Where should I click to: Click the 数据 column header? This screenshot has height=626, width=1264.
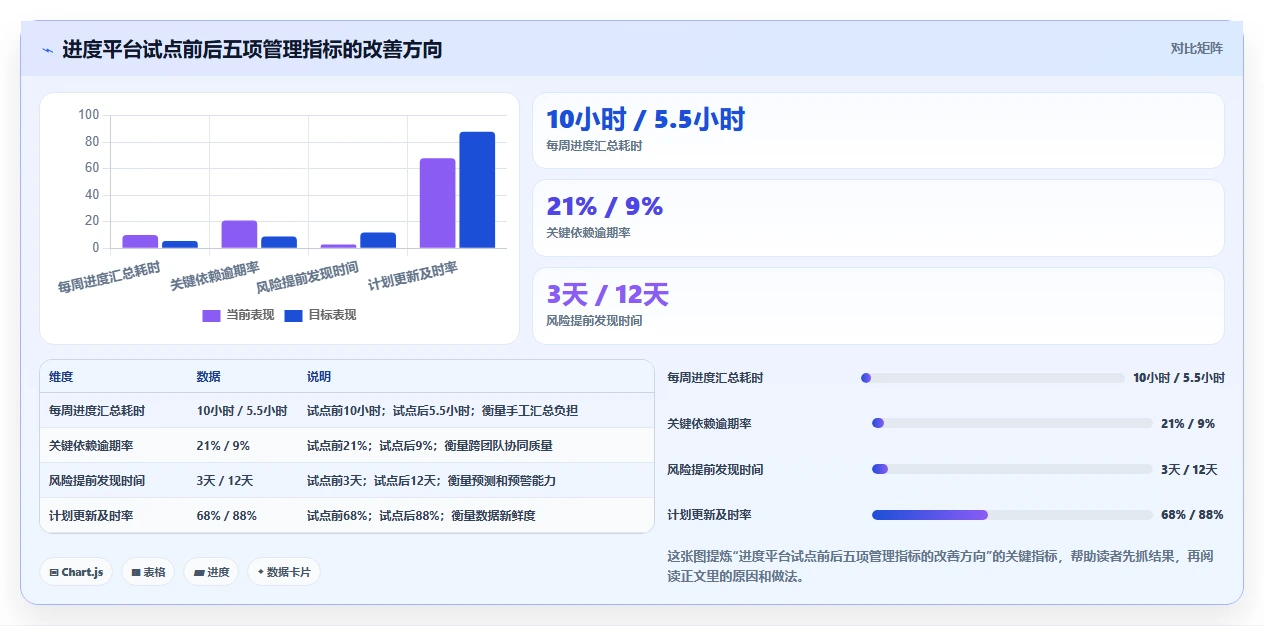[x=209, y=377]
